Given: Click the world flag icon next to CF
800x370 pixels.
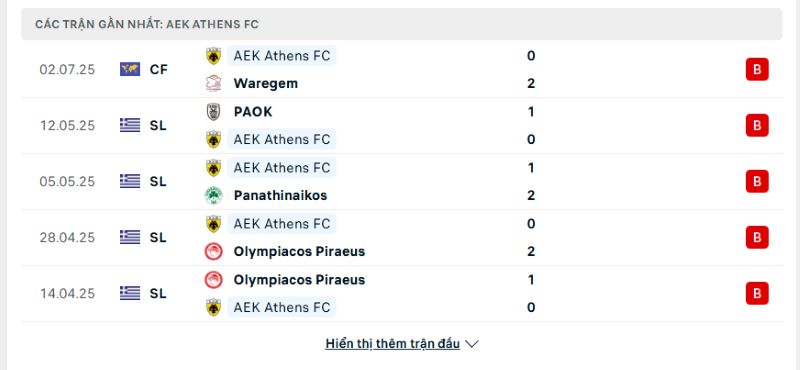Looking at the screenshot, I should (130, 69).
